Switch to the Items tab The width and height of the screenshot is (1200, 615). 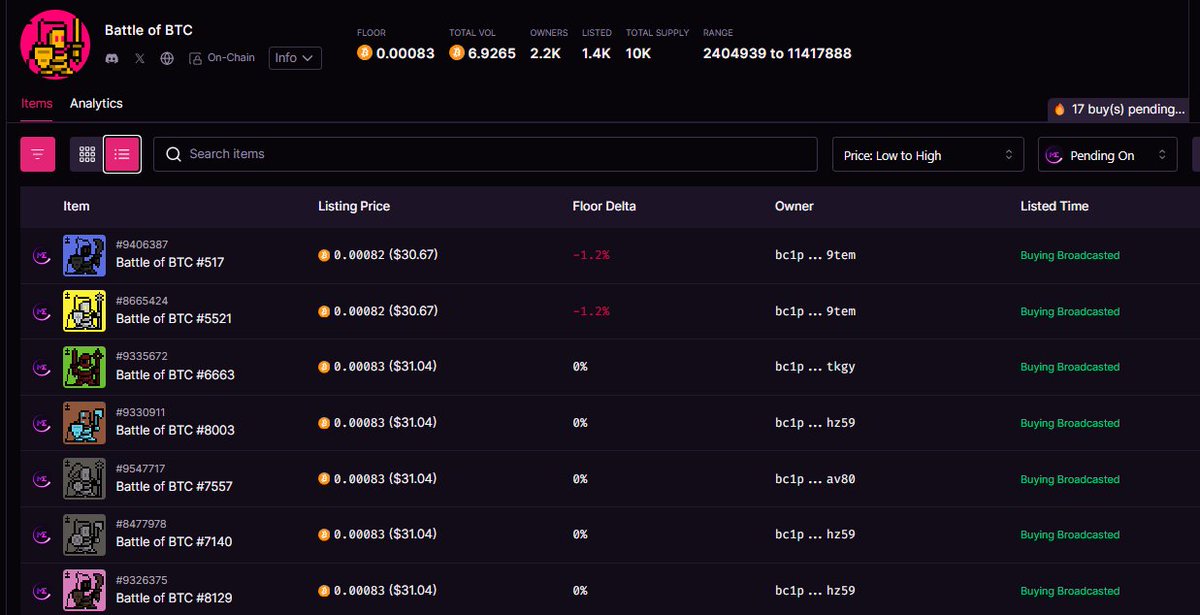pos(37,103)
